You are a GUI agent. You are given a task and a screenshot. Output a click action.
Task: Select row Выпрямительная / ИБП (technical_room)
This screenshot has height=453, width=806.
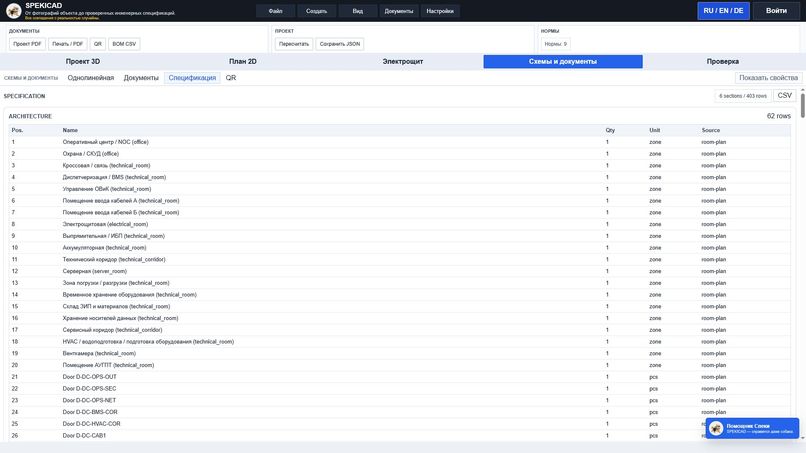[399, 237]
